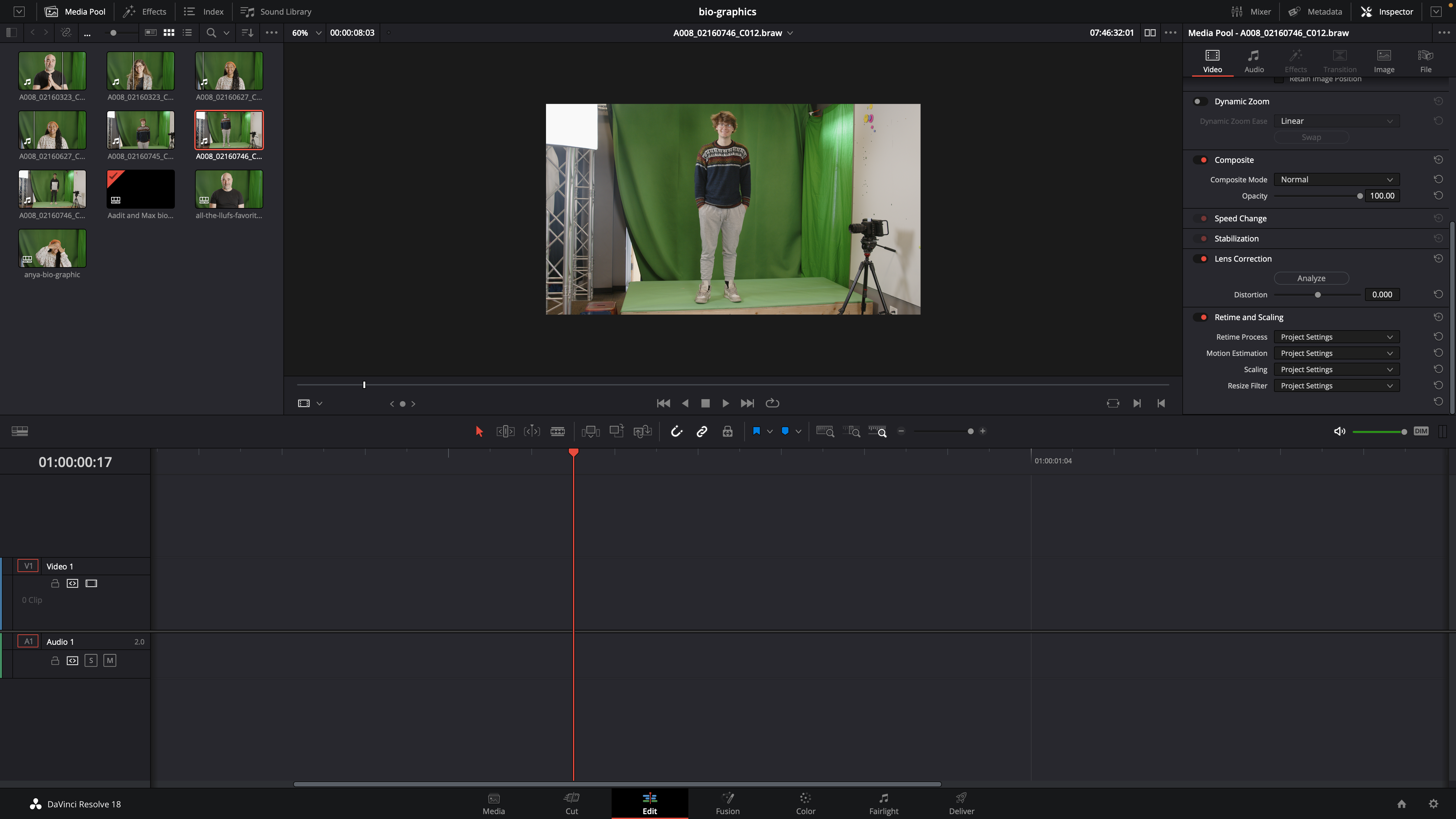Select the Blade edit mode tool
The width and height of the screenshot is (1456, 819).
pyautogui.click(x=557, y=431)
